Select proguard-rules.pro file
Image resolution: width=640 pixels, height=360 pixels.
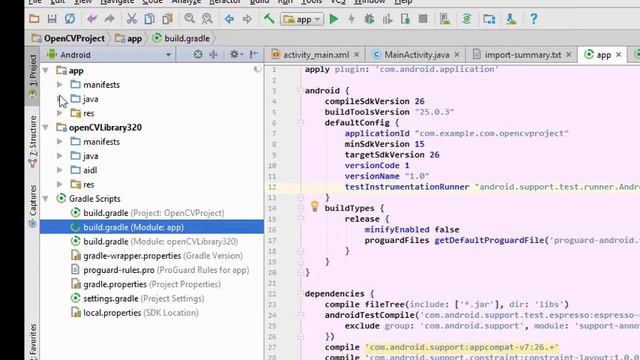click(x=152, y=270)
